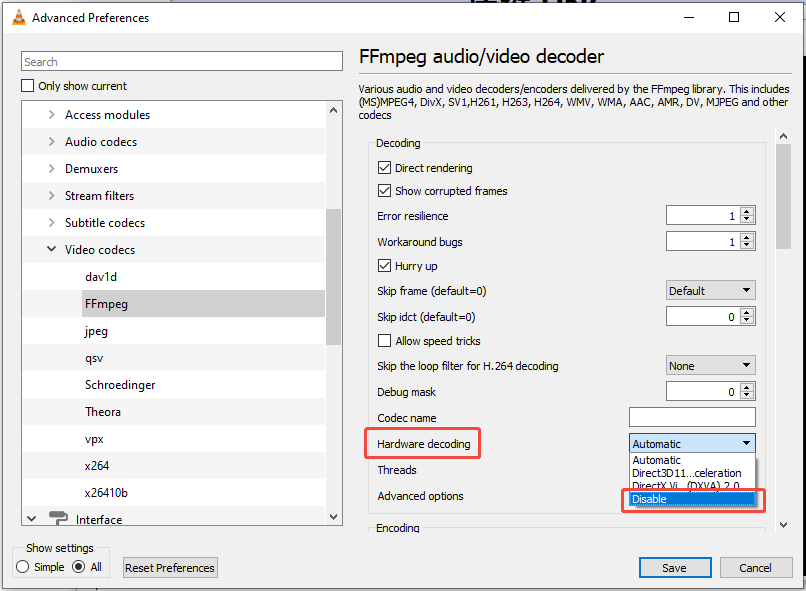The image size is (806, 591).
Task: Click Error resilience number field
Action: tap(704, 215)
